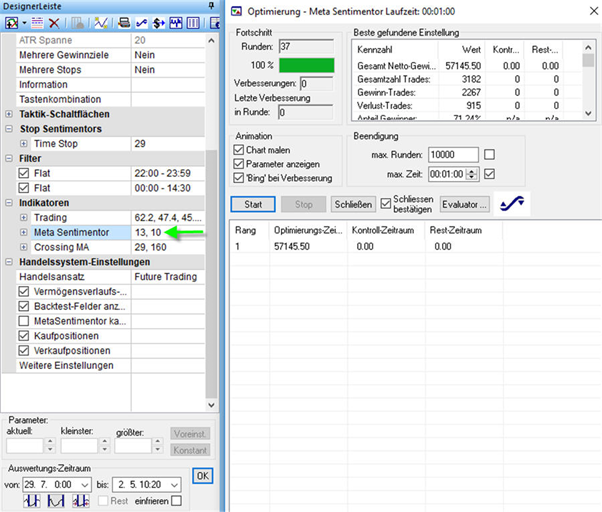Click the add sentimentor icon in DesignerLeiste toolbar

(12, 23)
